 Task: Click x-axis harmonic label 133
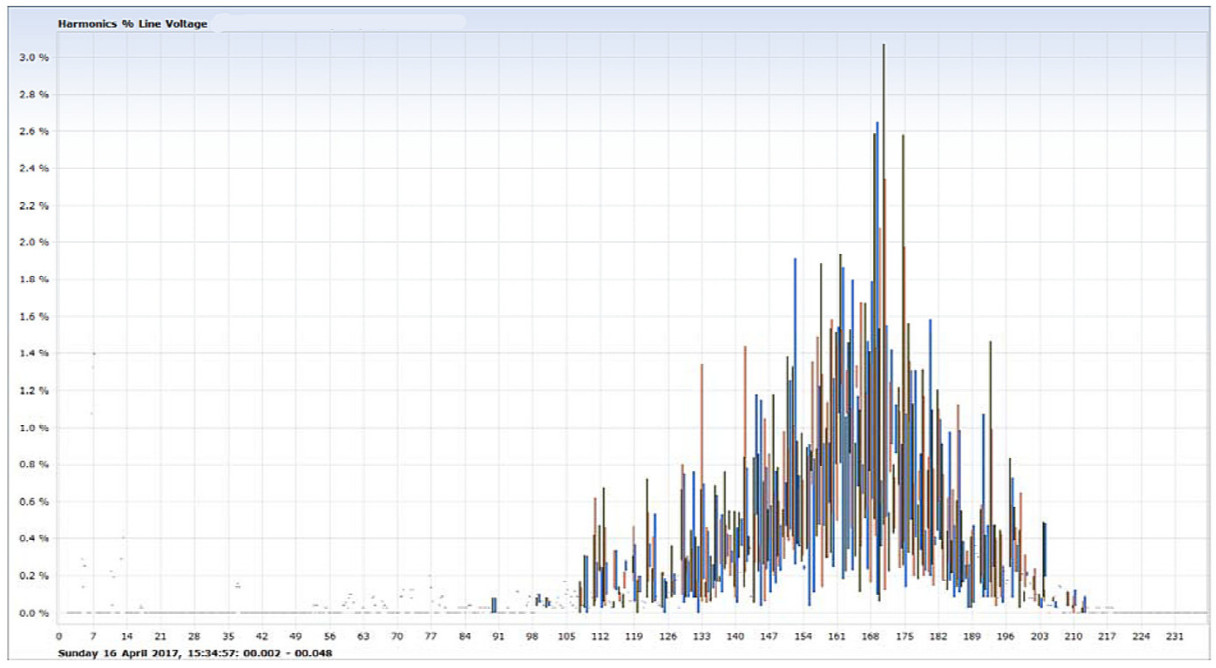pos(702,635)
